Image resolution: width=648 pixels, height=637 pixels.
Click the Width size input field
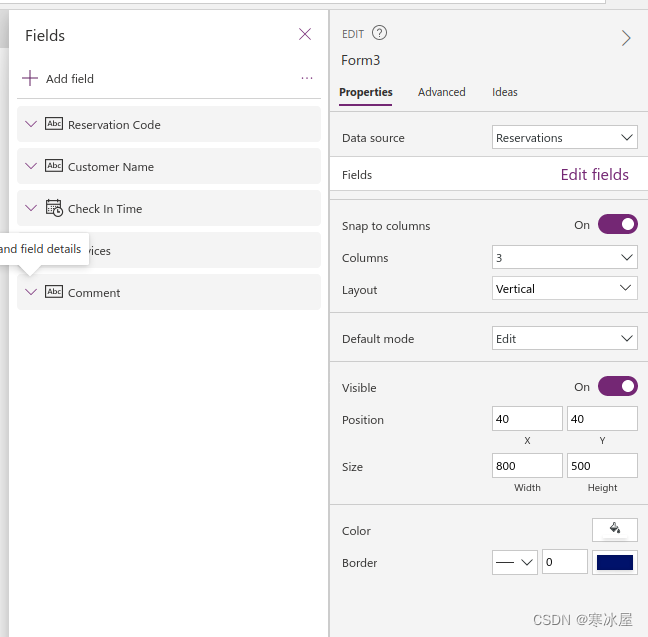pyautogui.click(x=527, y=465)
